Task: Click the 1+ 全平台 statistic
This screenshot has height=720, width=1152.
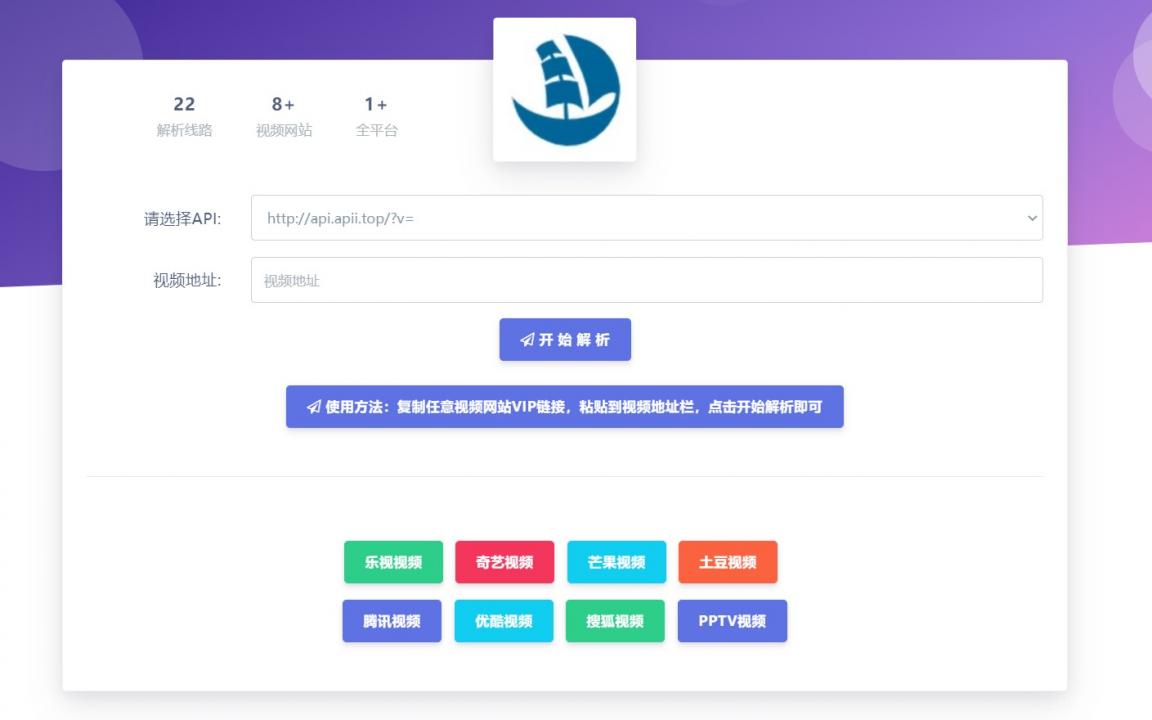Action: 376,116
